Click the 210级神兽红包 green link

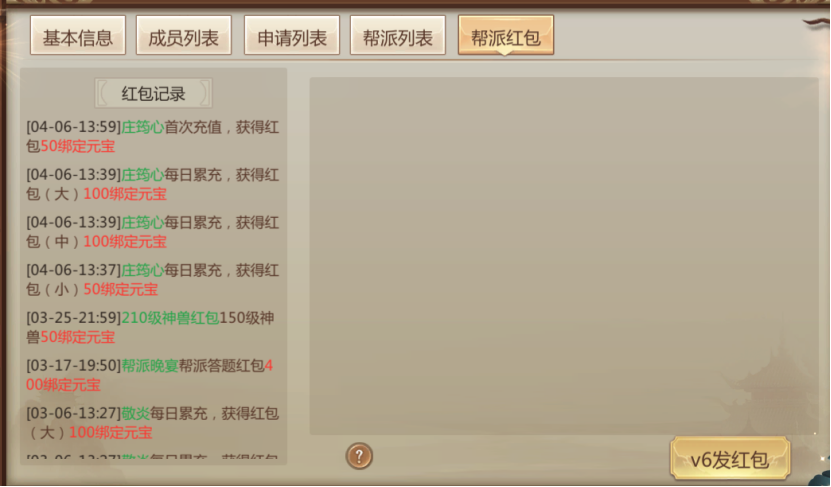170,318
